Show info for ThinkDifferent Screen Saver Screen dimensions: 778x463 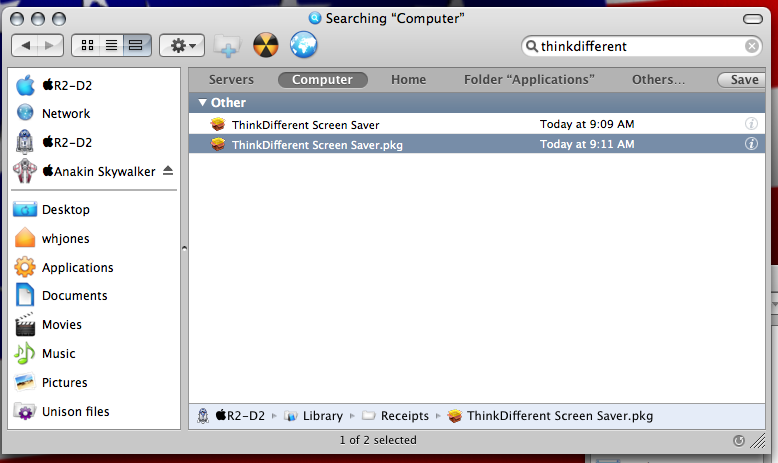point(751,124)
